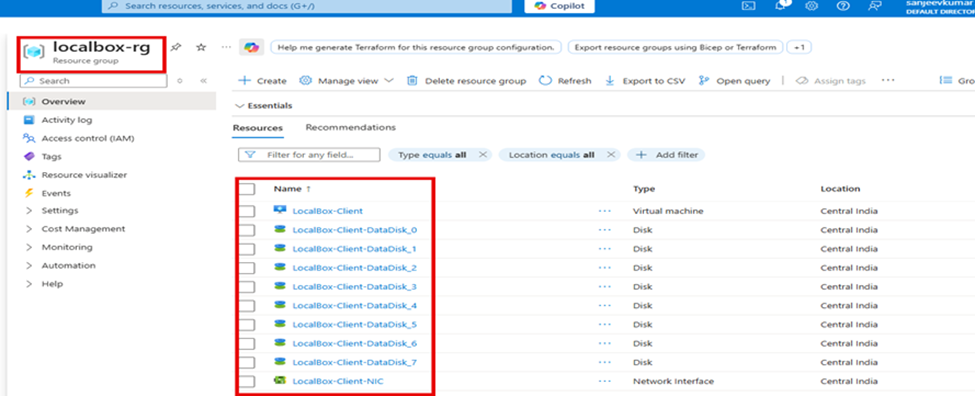975x396 pixels.
Task: Open the Manage view dropdown
Action: point(347,81)
